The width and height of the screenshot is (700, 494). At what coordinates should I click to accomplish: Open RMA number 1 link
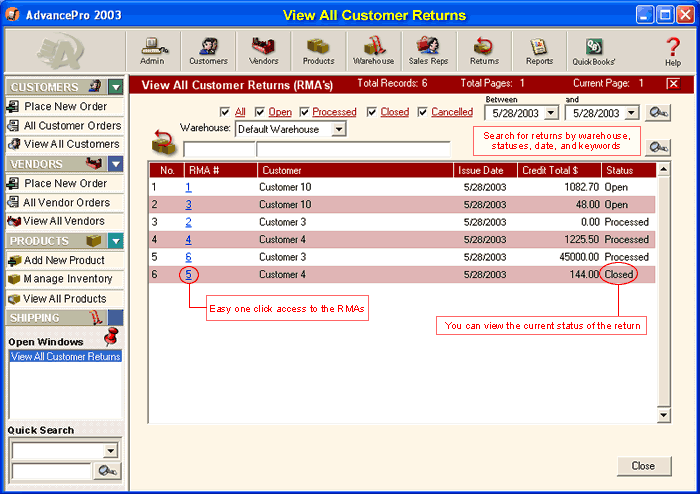click(188, 187)
